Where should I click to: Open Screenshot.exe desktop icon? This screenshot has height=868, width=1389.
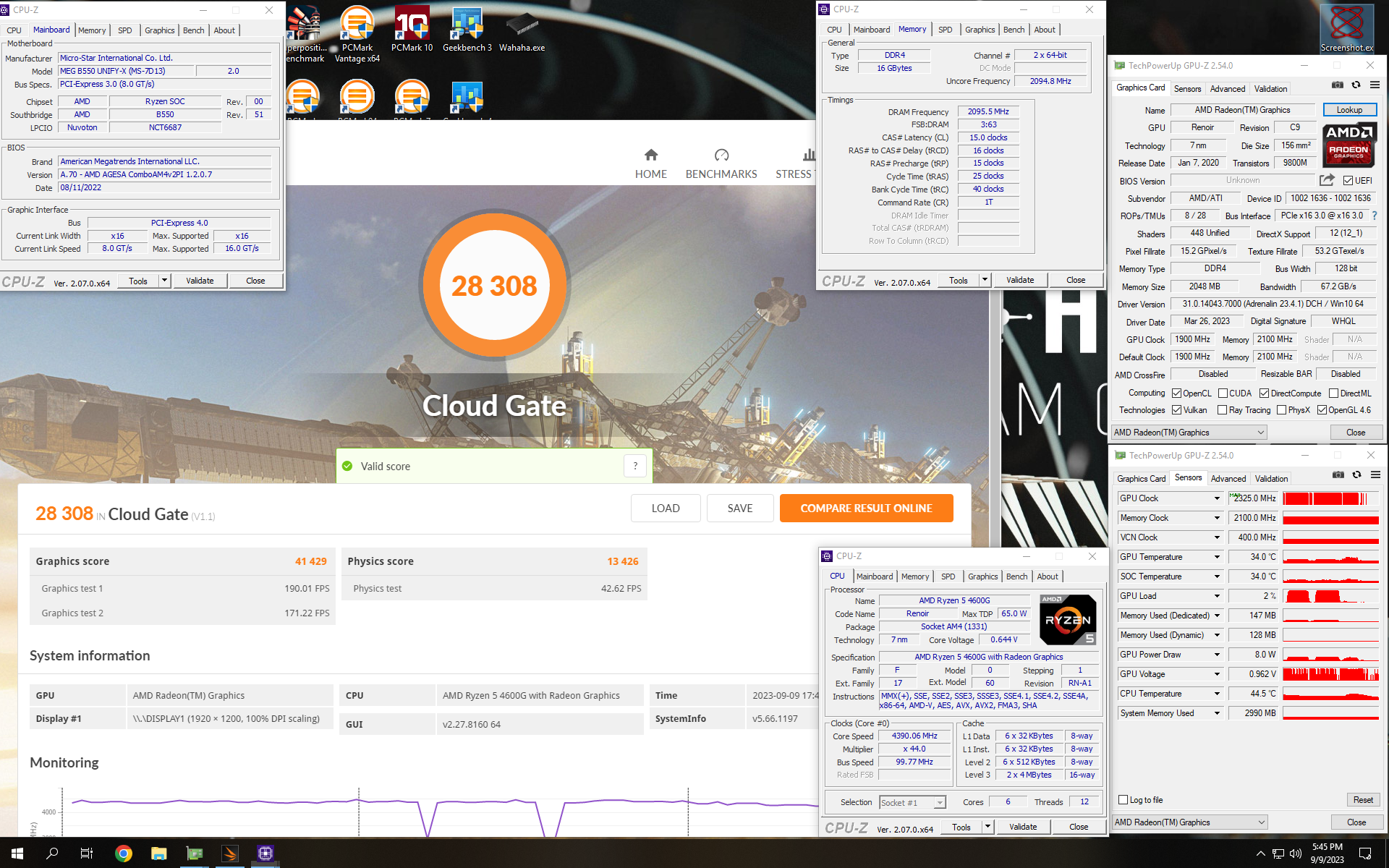tap(1346, 29)
